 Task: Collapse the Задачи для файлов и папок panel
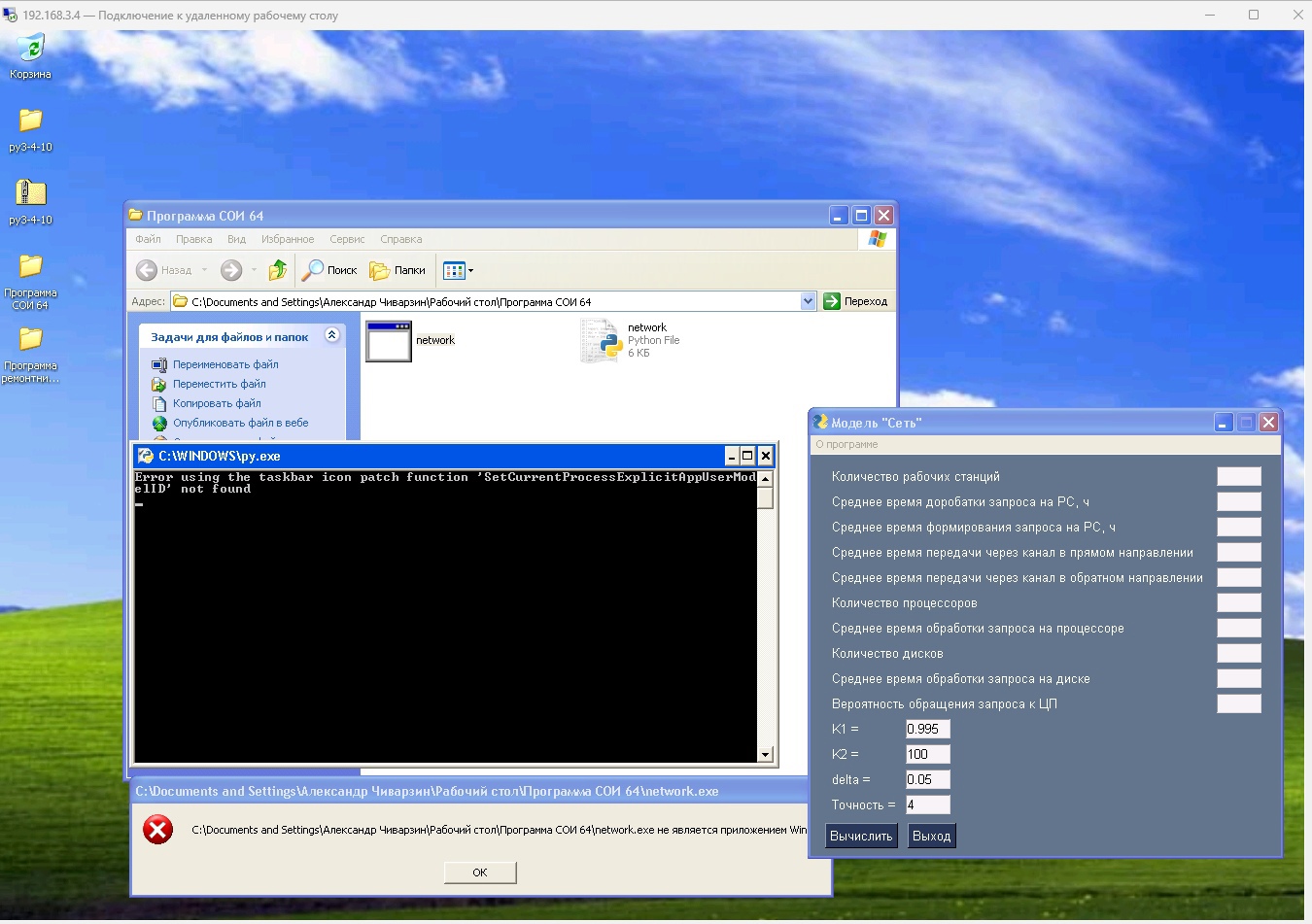[331, 335]
